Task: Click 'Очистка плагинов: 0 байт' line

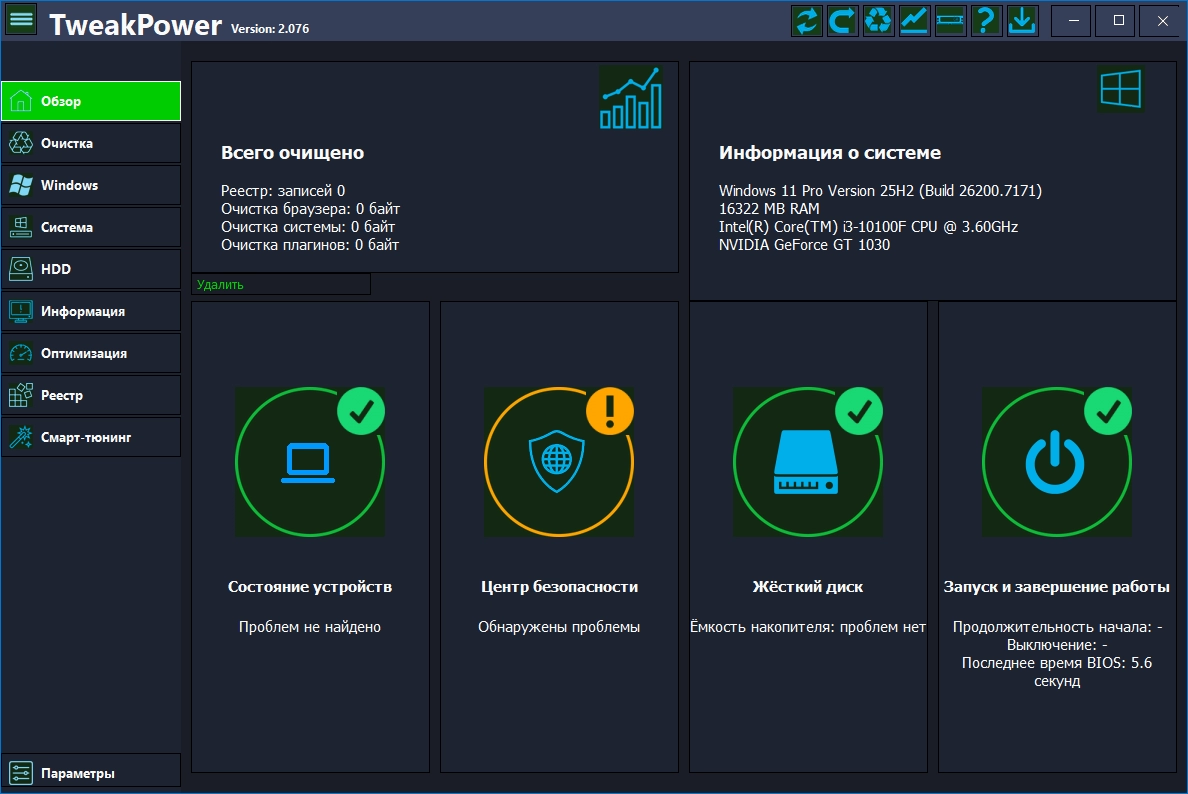Action: 309,245
